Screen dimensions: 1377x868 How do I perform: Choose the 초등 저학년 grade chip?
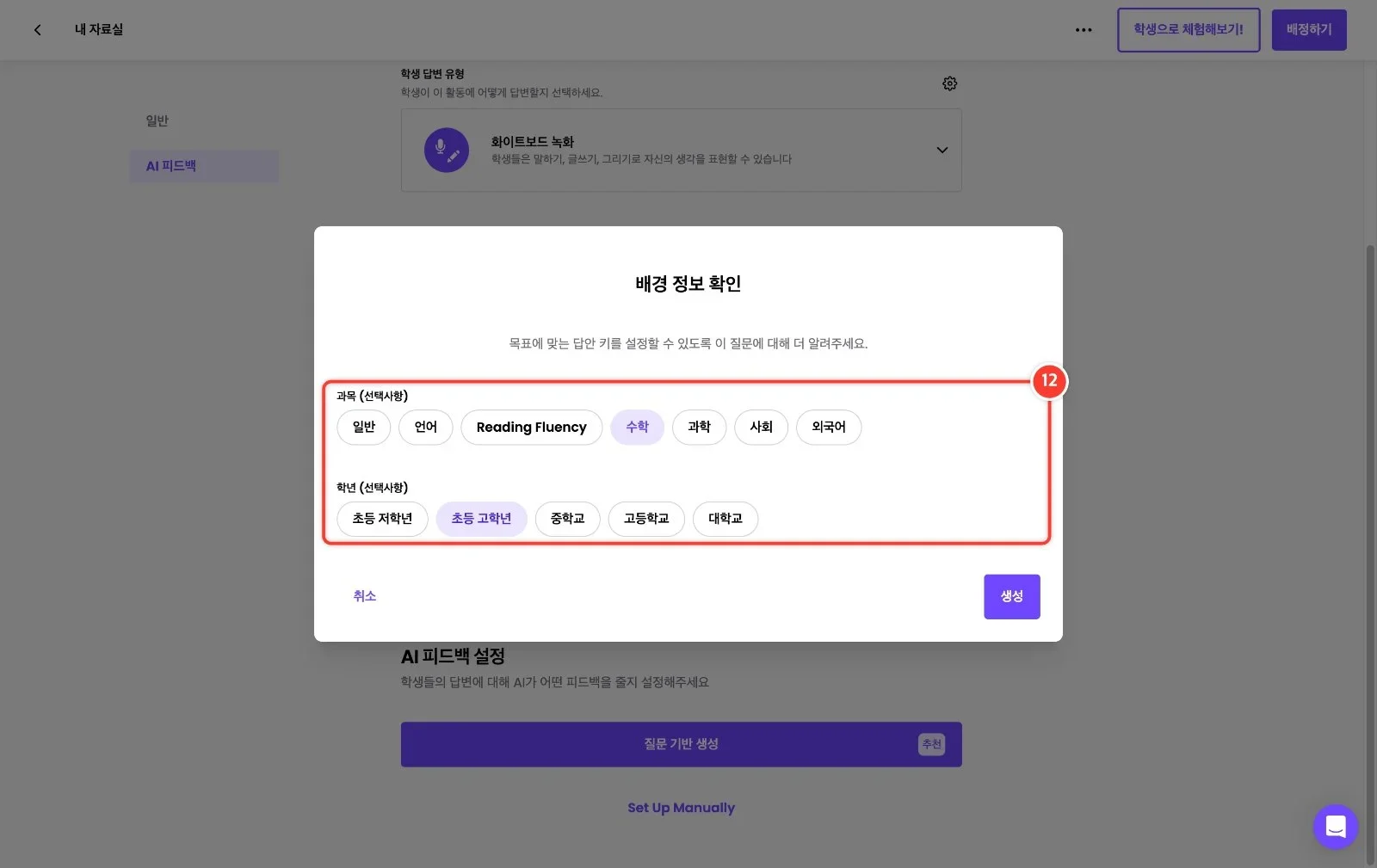point(382,519)
